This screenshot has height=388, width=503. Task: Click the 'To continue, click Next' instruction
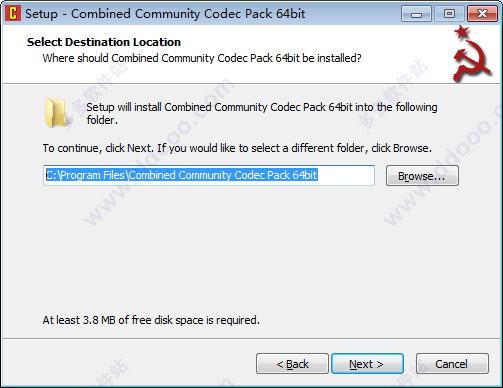click(237, 148)
